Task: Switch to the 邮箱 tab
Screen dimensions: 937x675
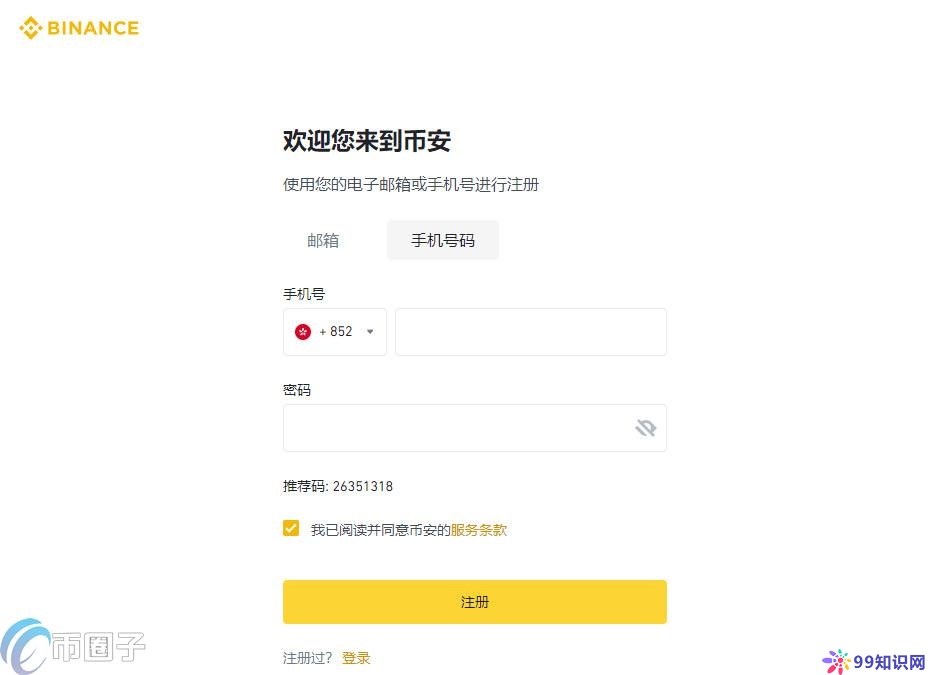Action: 323,240
